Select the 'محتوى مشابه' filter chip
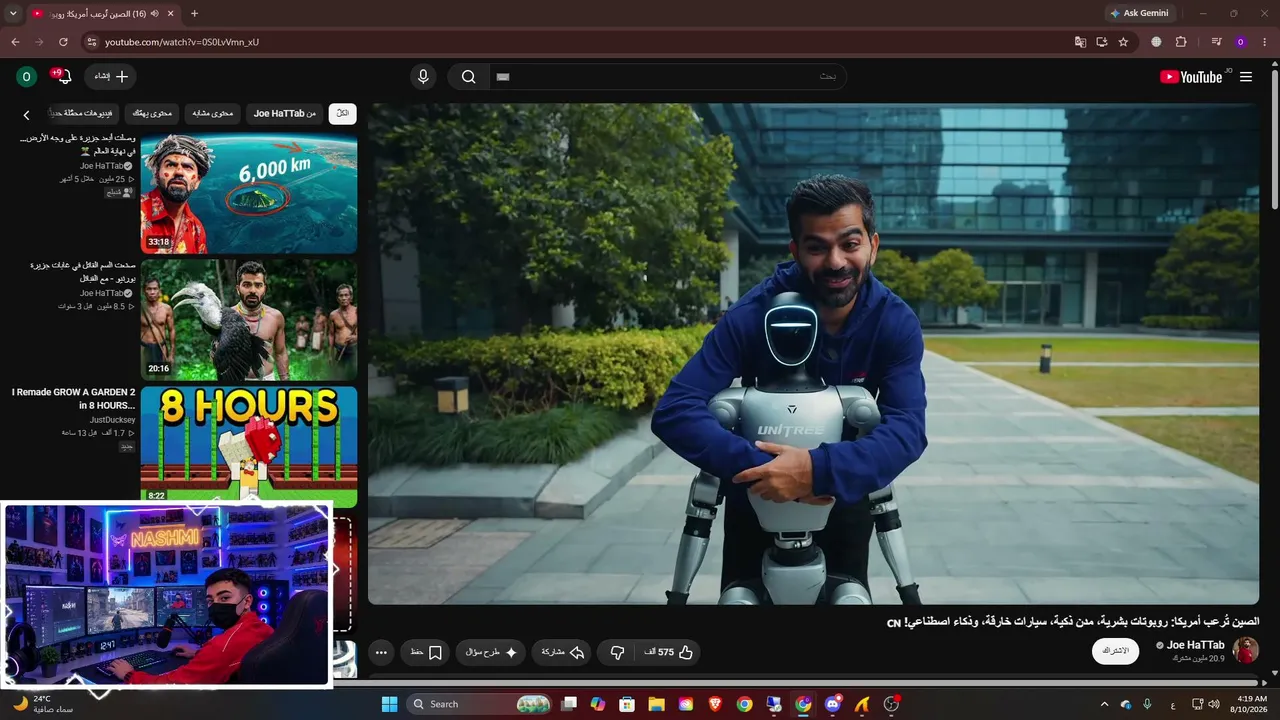1280x720 pixels. click(212, 114)
